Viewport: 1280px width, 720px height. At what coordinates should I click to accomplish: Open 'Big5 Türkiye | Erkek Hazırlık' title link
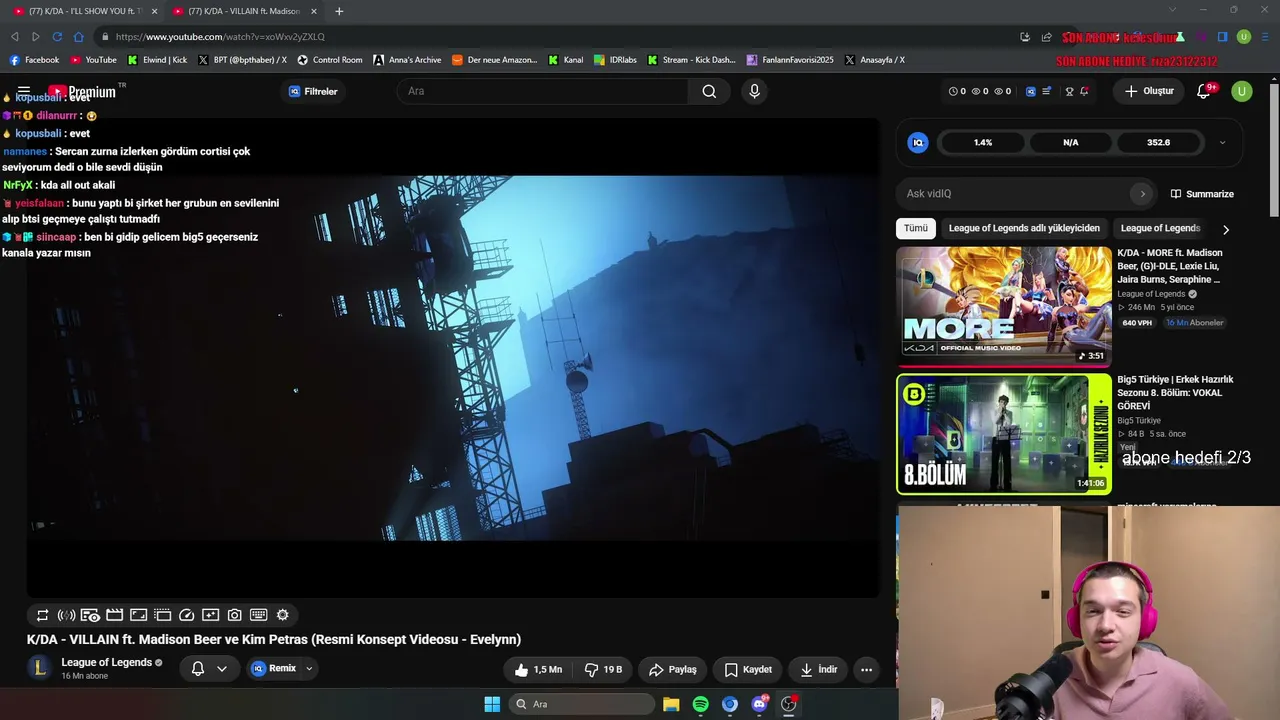[1175, 393]
